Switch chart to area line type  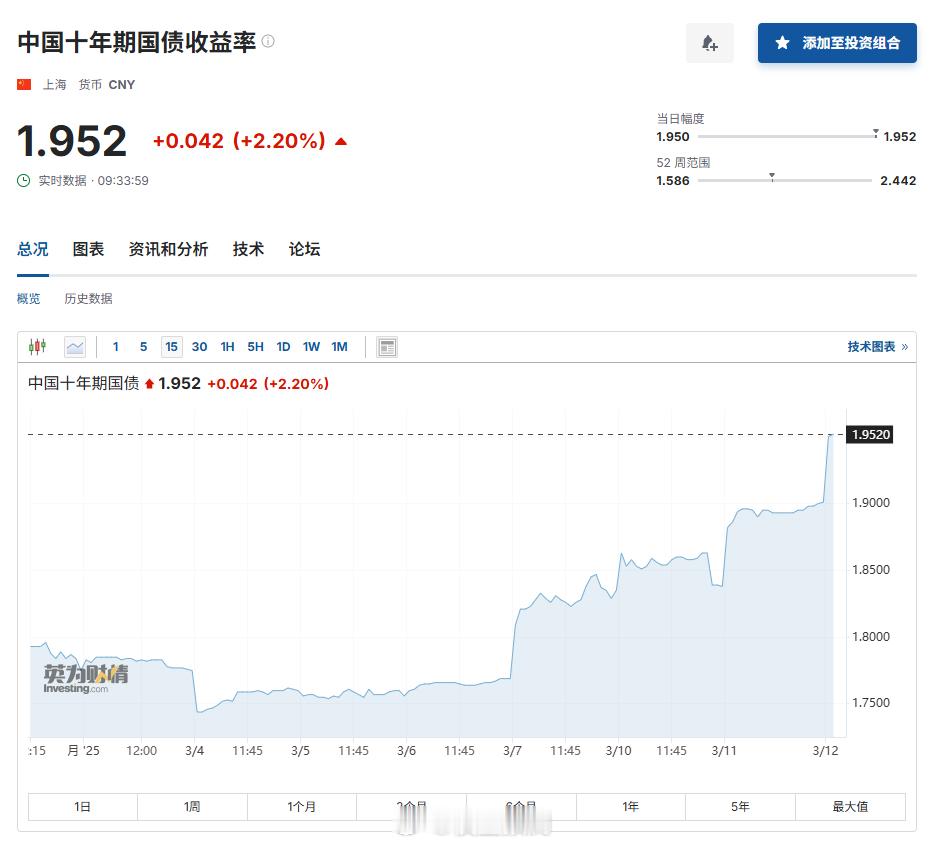[x=75, y=347]
